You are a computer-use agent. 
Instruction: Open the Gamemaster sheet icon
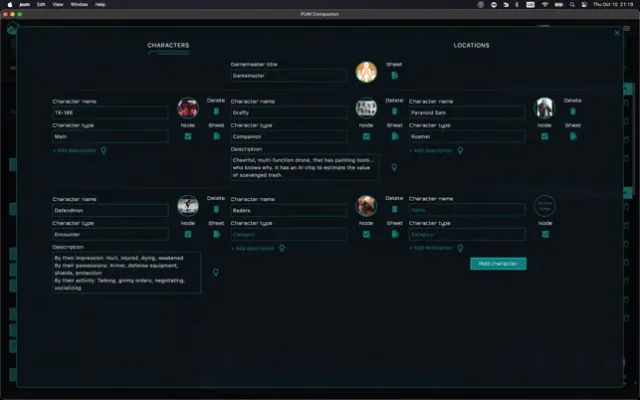(395, 75)
